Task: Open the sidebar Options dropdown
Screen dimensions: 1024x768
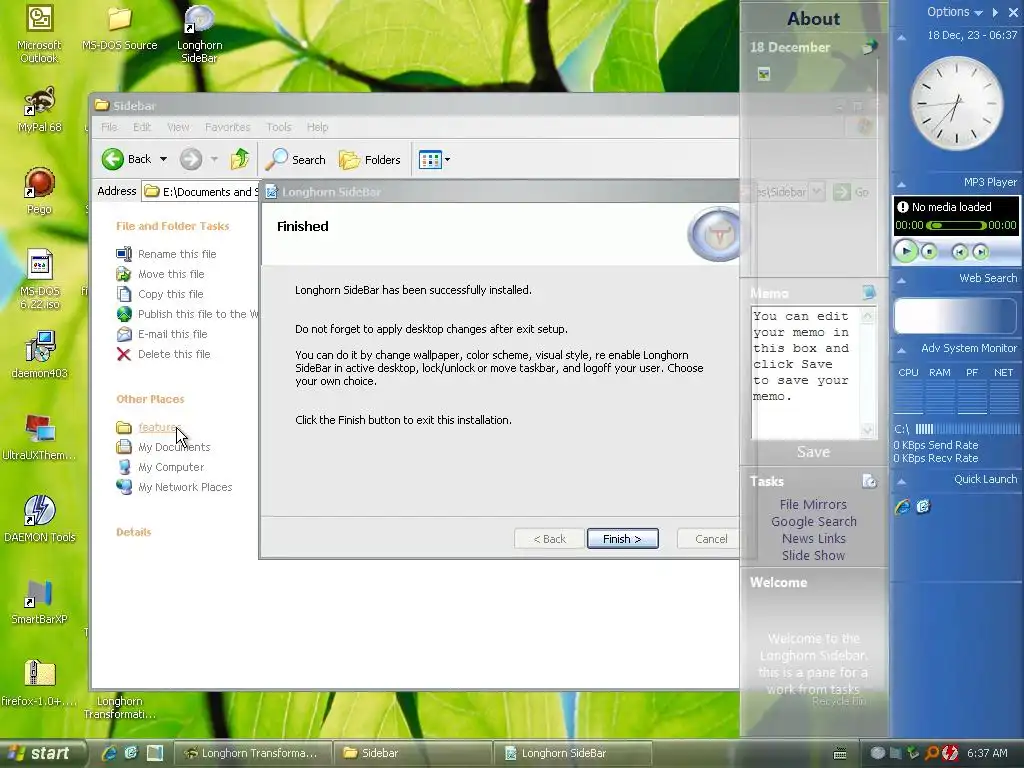Action: click(x=954, y=12)
